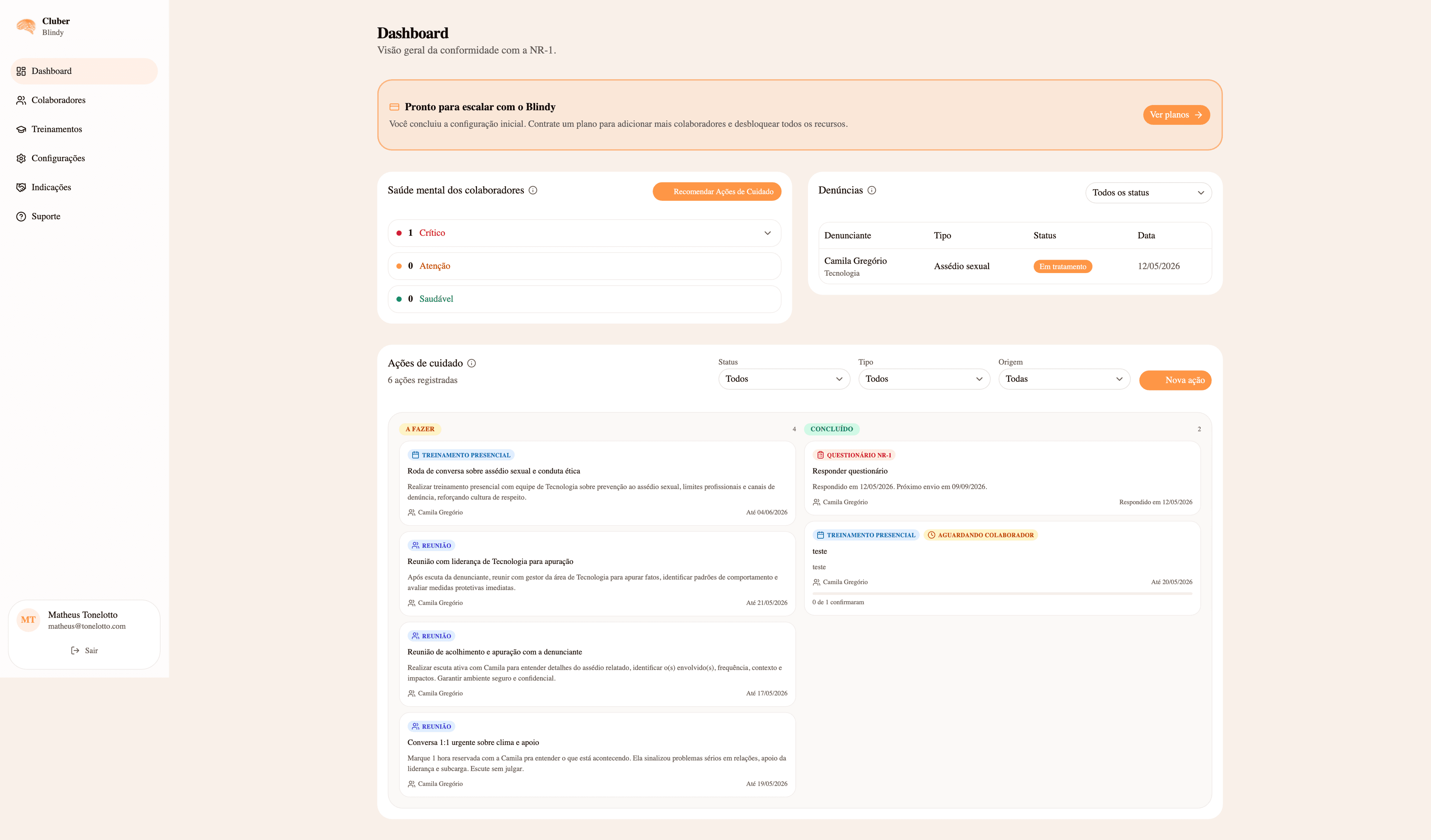Click clipboard icon on Questionário NR-1 tag

820,455
